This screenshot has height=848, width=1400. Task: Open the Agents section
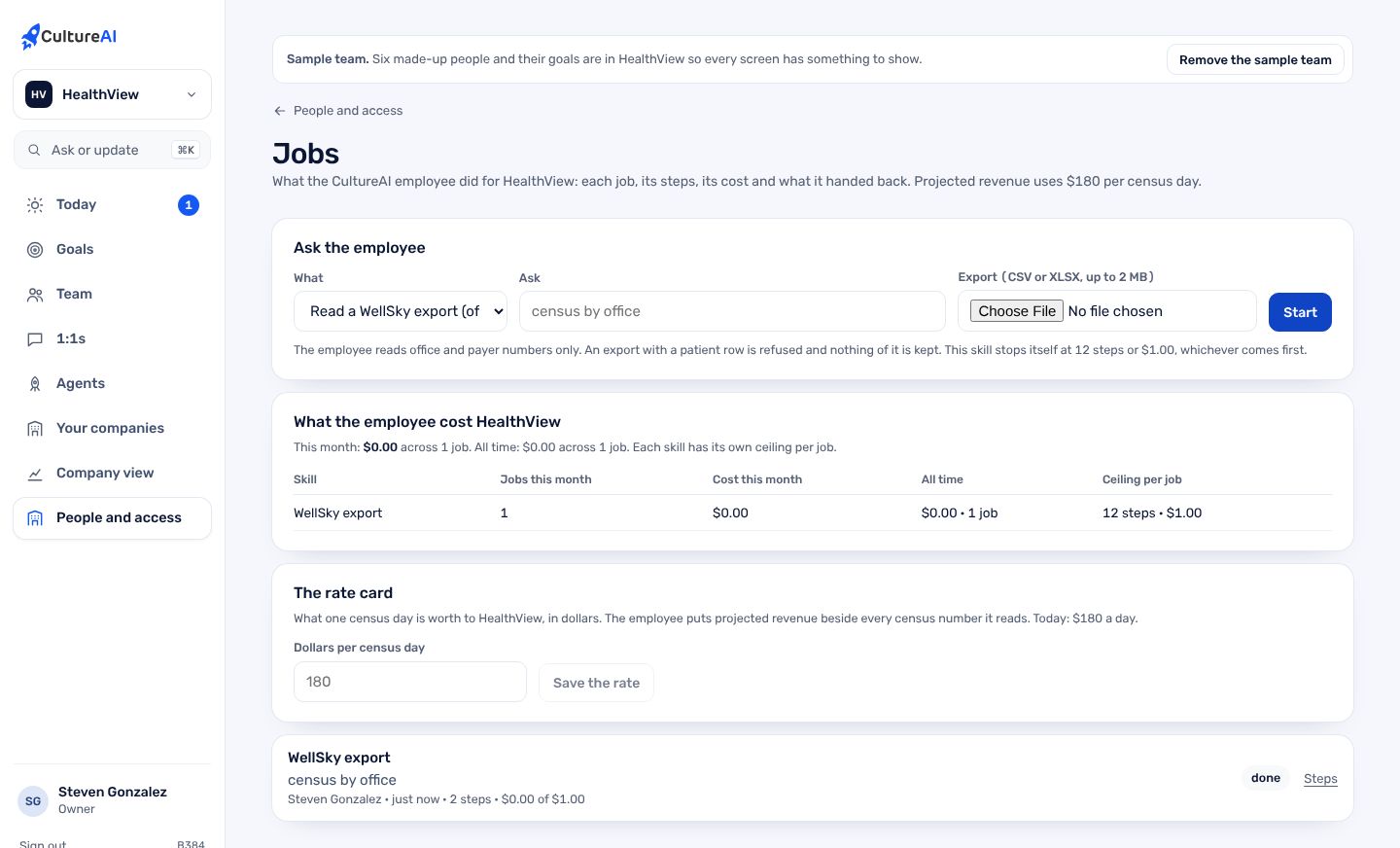pos(112,384)
